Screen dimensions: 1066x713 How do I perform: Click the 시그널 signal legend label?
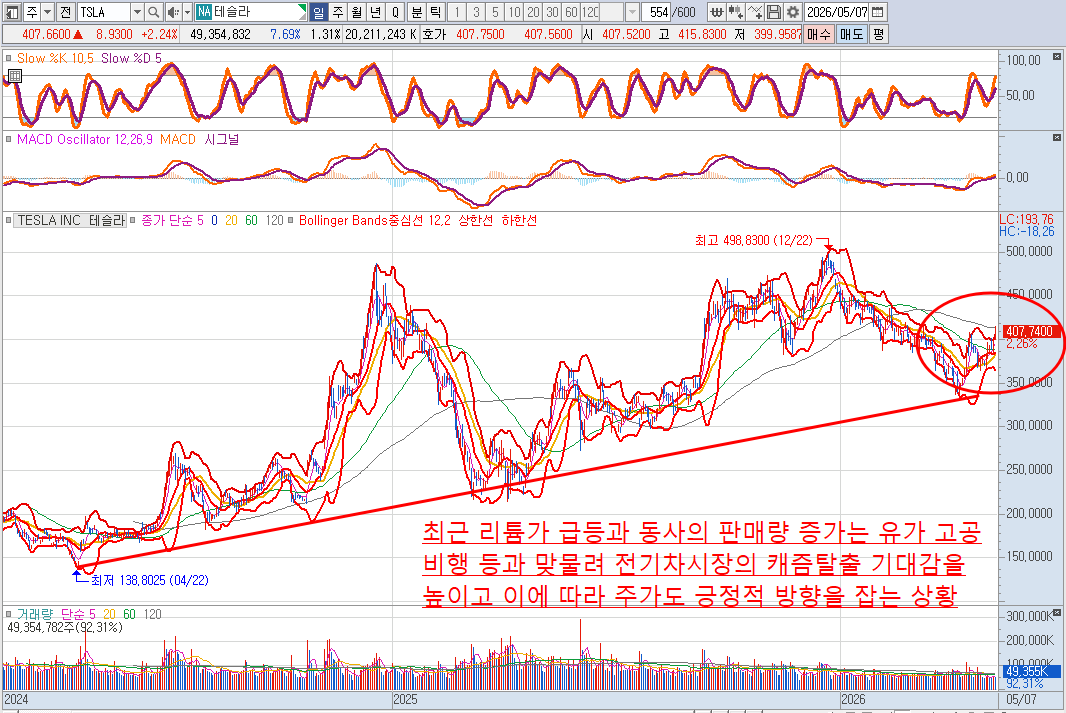[x=222, y=139]
